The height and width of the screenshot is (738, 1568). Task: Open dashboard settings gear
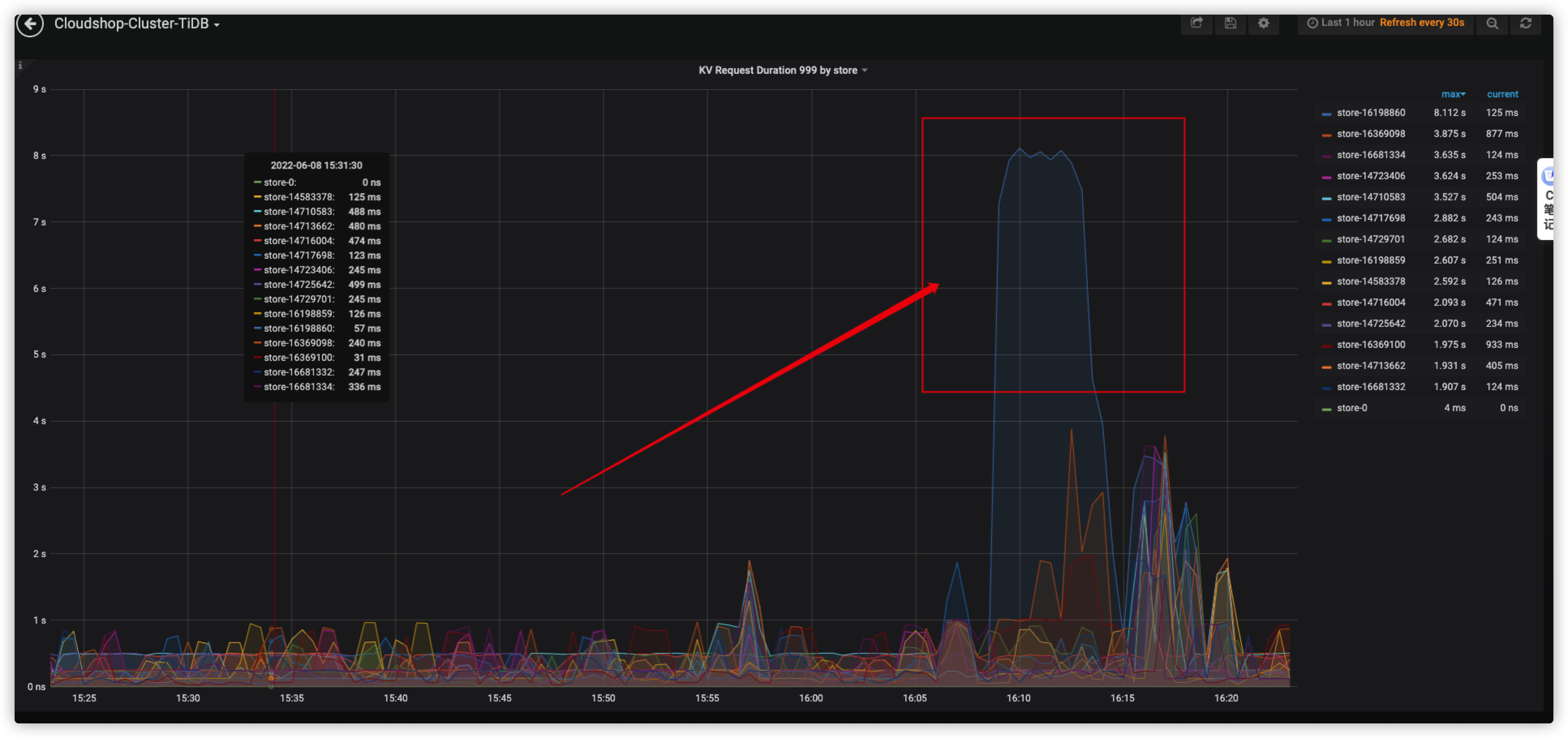click(x=1264, y=23)
